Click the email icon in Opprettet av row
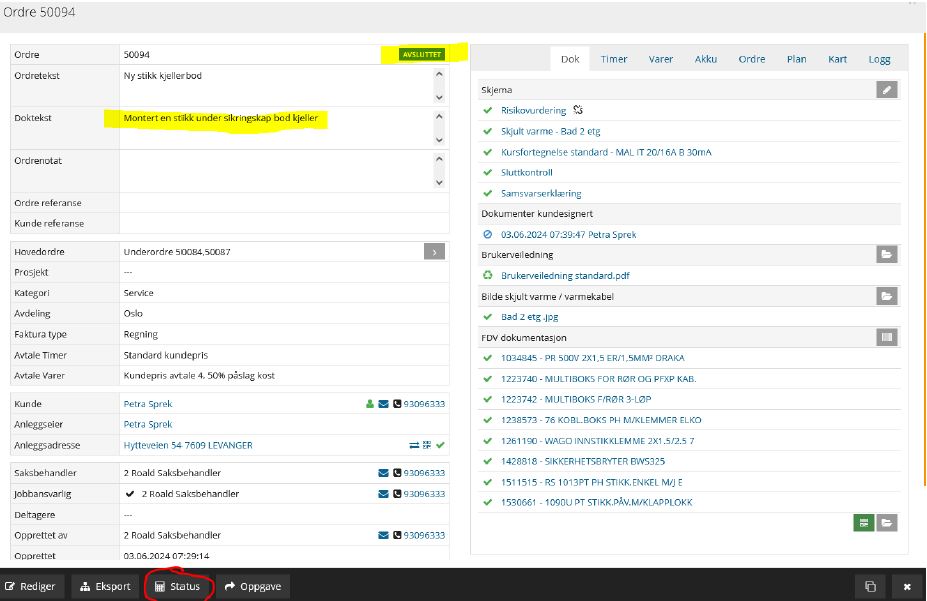927x601 pixels. [x=383, y=535]
